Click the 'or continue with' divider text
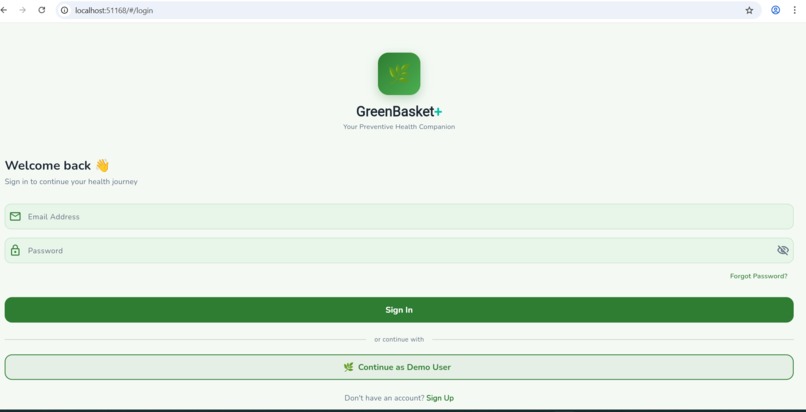 (399, 339)
